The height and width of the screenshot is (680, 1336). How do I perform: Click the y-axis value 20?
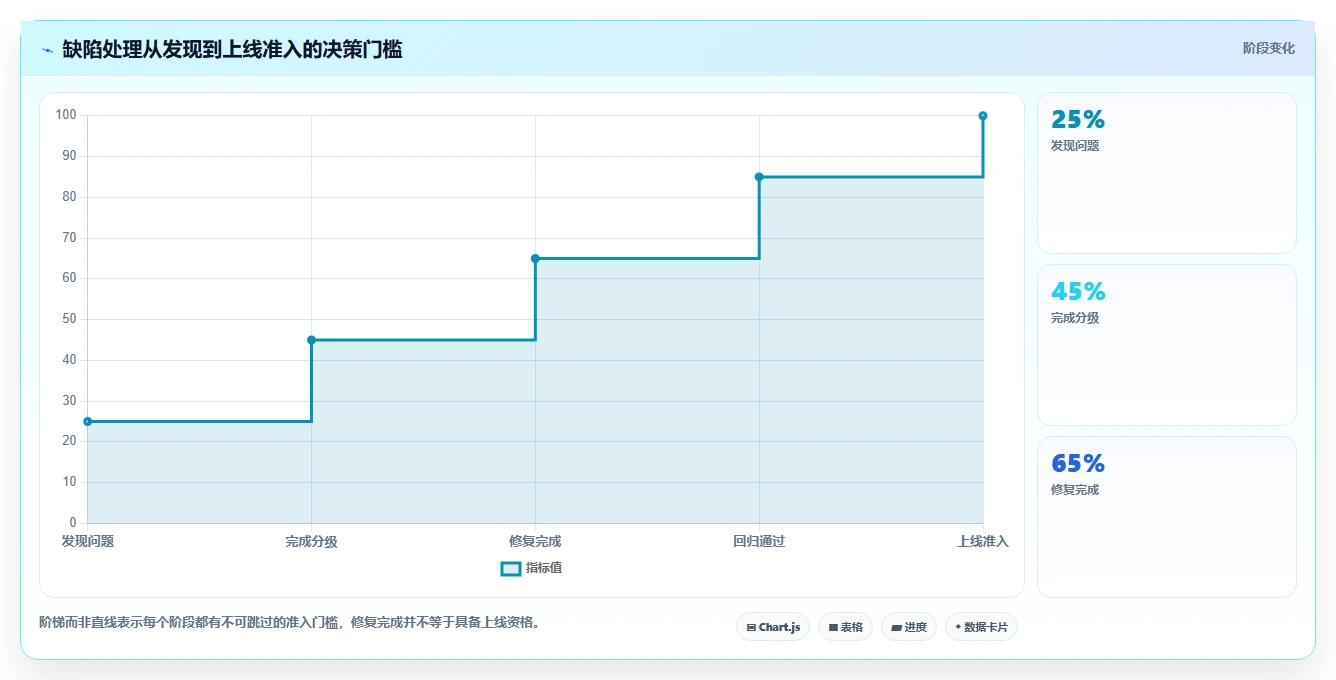(x=69, y=441)
